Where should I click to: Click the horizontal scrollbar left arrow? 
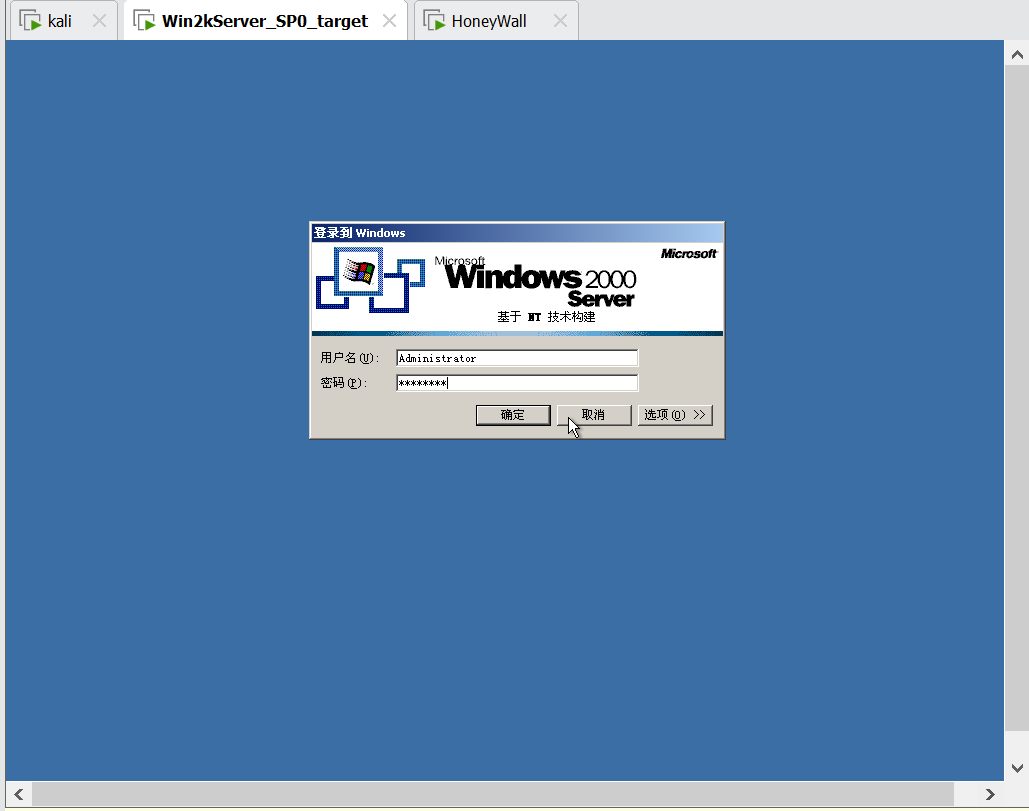point(19,795)
